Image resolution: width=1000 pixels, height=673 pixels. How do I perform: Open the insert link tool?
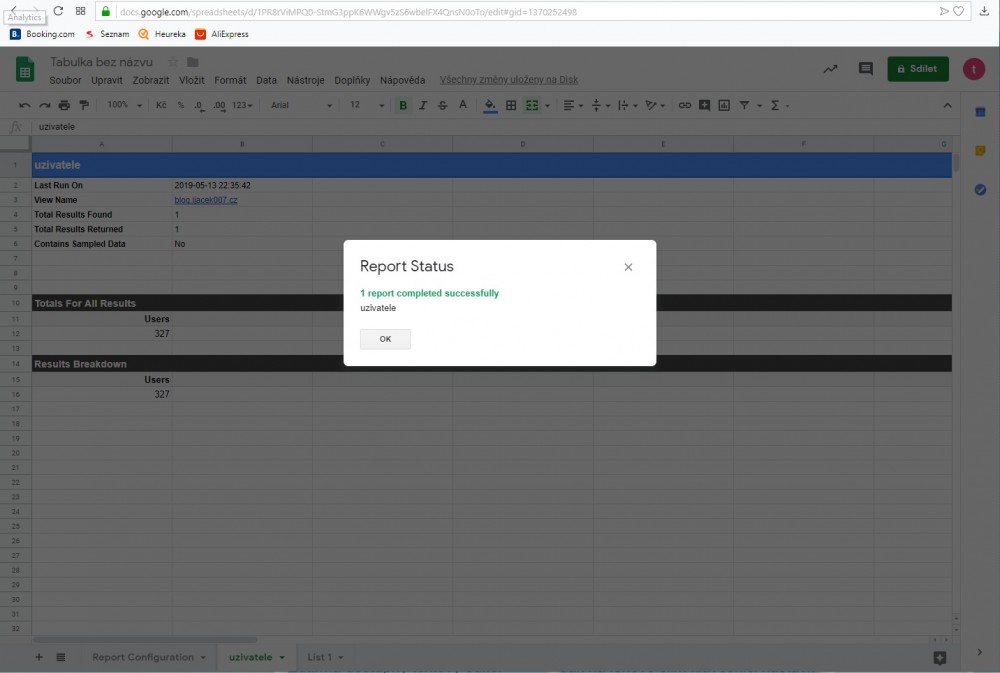click(684, 105)
